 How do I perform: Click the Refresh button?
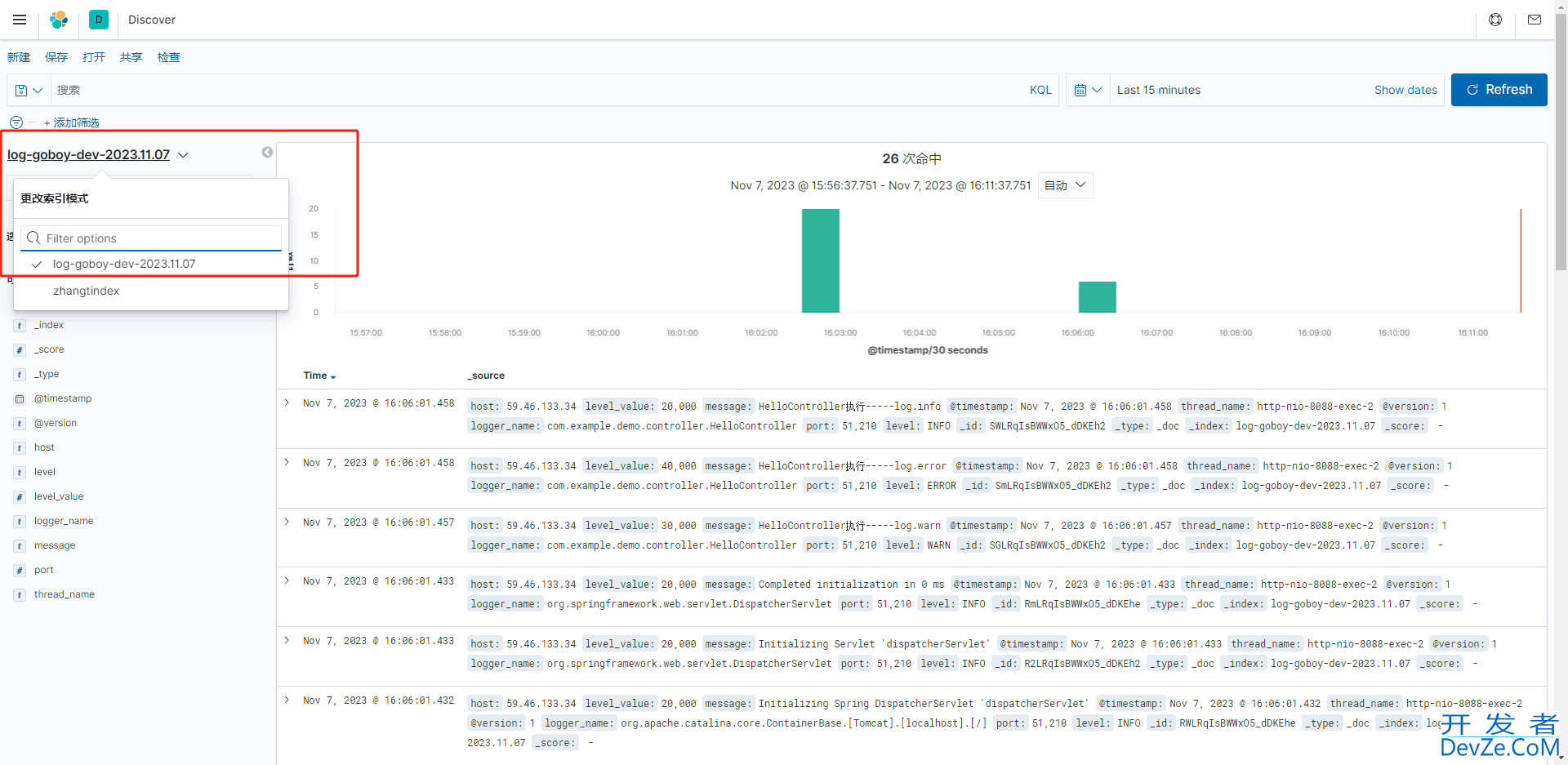coord(1499,90)
